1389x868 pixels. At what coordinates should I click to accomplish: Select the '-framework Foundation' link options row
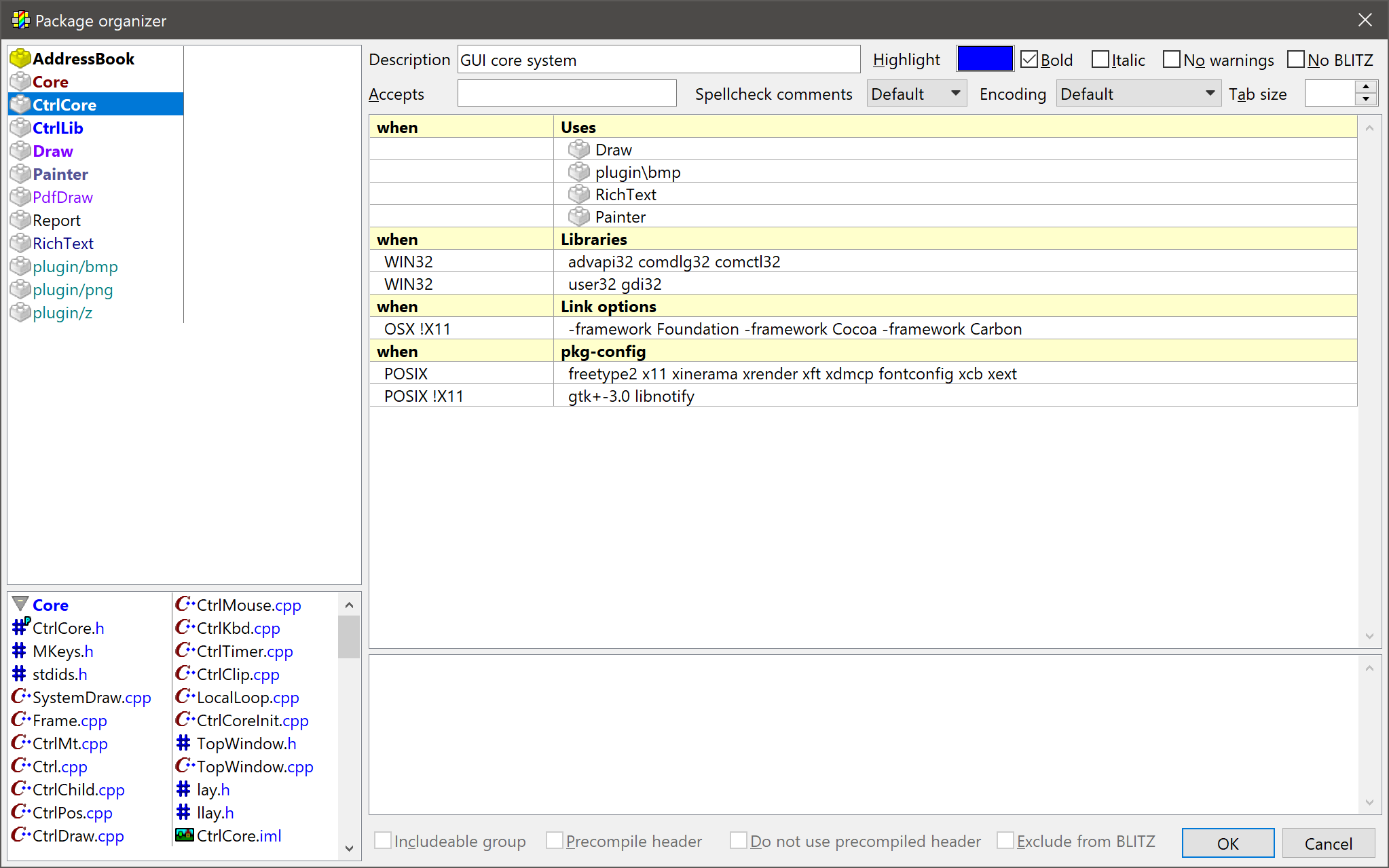(863, 328)
